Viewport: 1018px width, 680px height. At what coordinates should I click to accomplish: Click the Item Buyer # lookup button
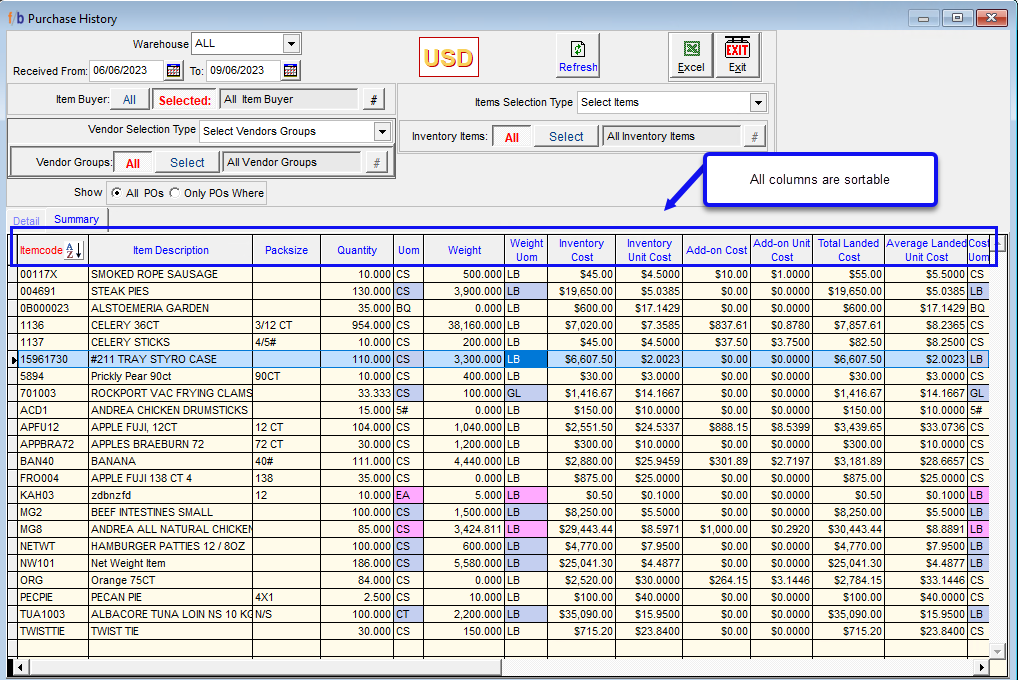click(x=373, y=100)
